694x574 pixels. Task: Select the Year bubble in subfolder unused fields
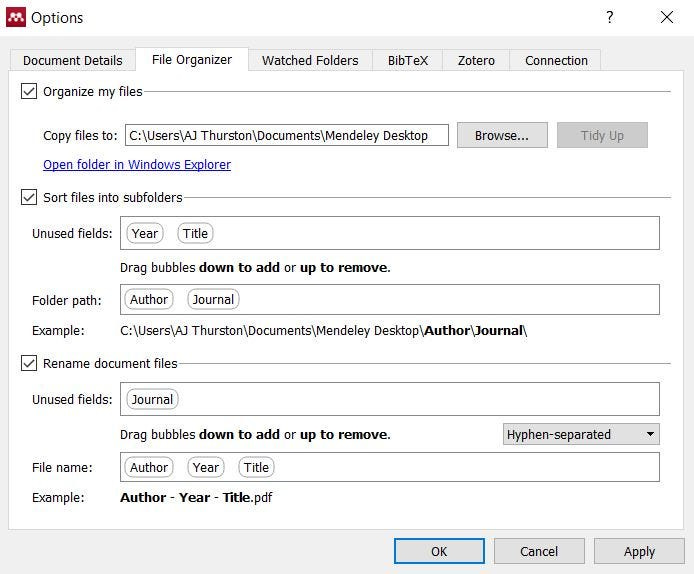pos(145,233)
